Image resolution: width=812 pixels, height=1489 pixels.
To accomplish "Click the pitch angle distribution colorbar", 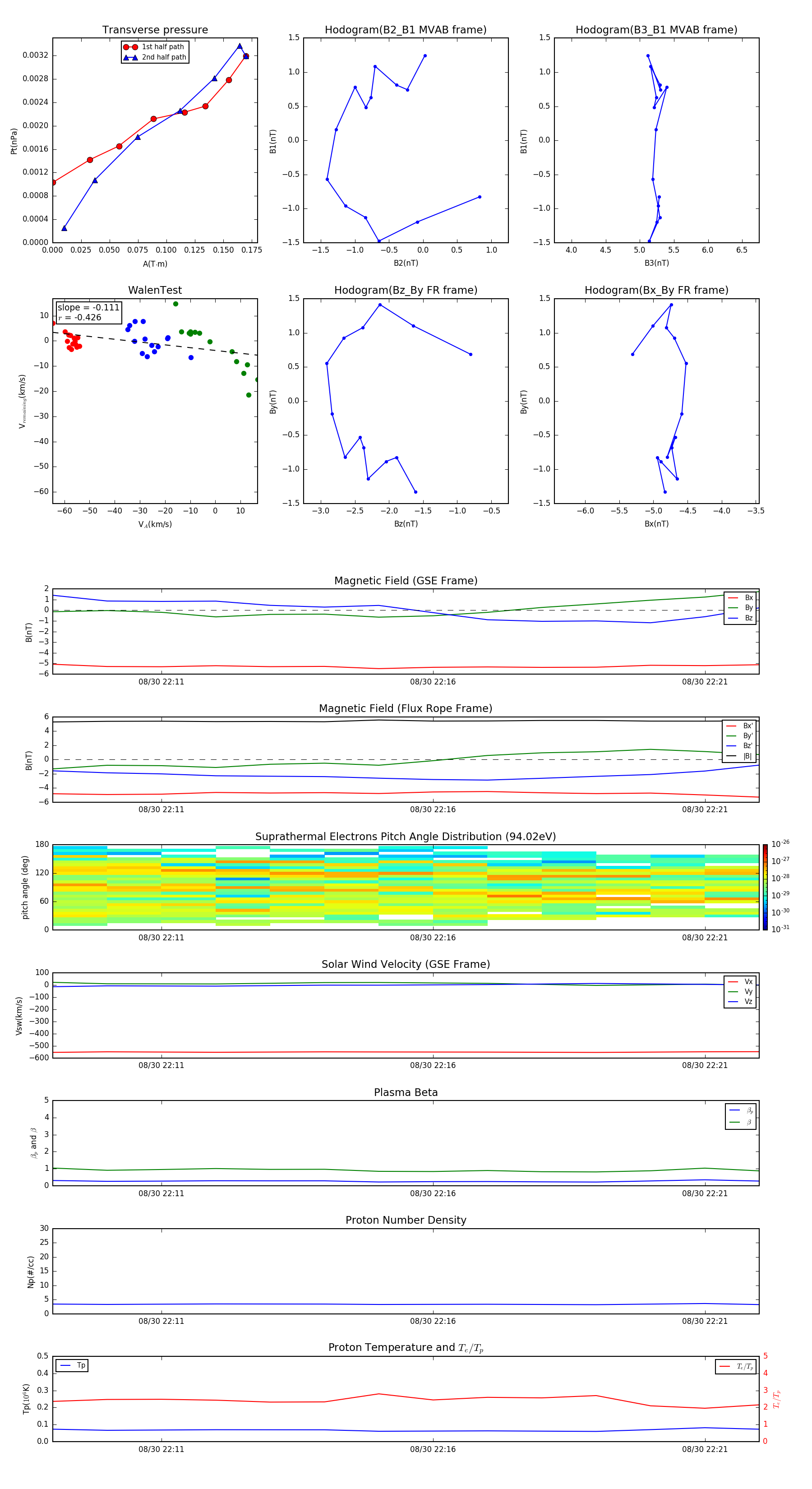I will tap(765, 887).
